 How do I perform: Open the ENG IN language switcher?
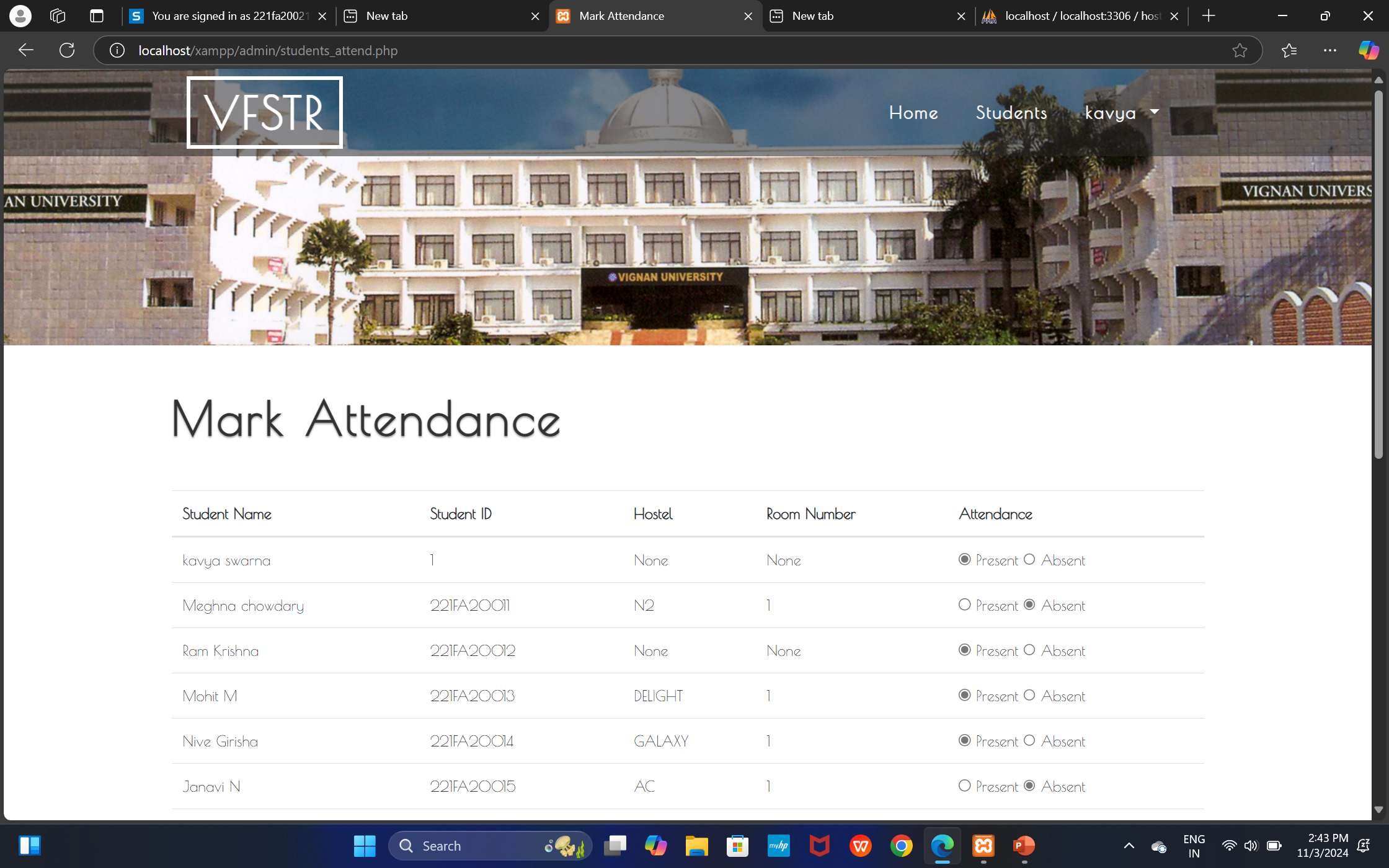(x=1194, y=846)
